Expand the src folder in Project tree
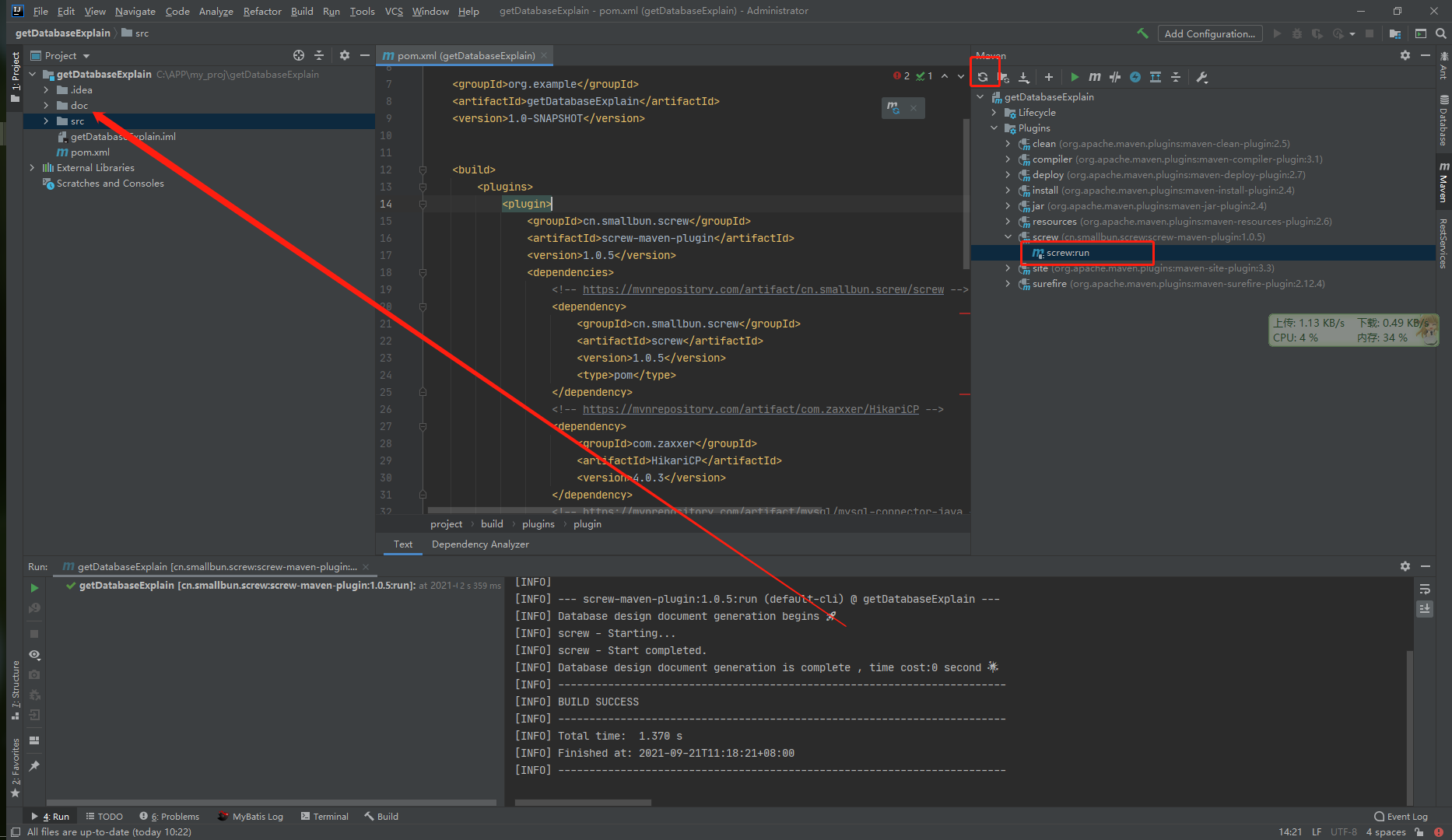This screenshot has height=840, width=1452. coord(46,121)
